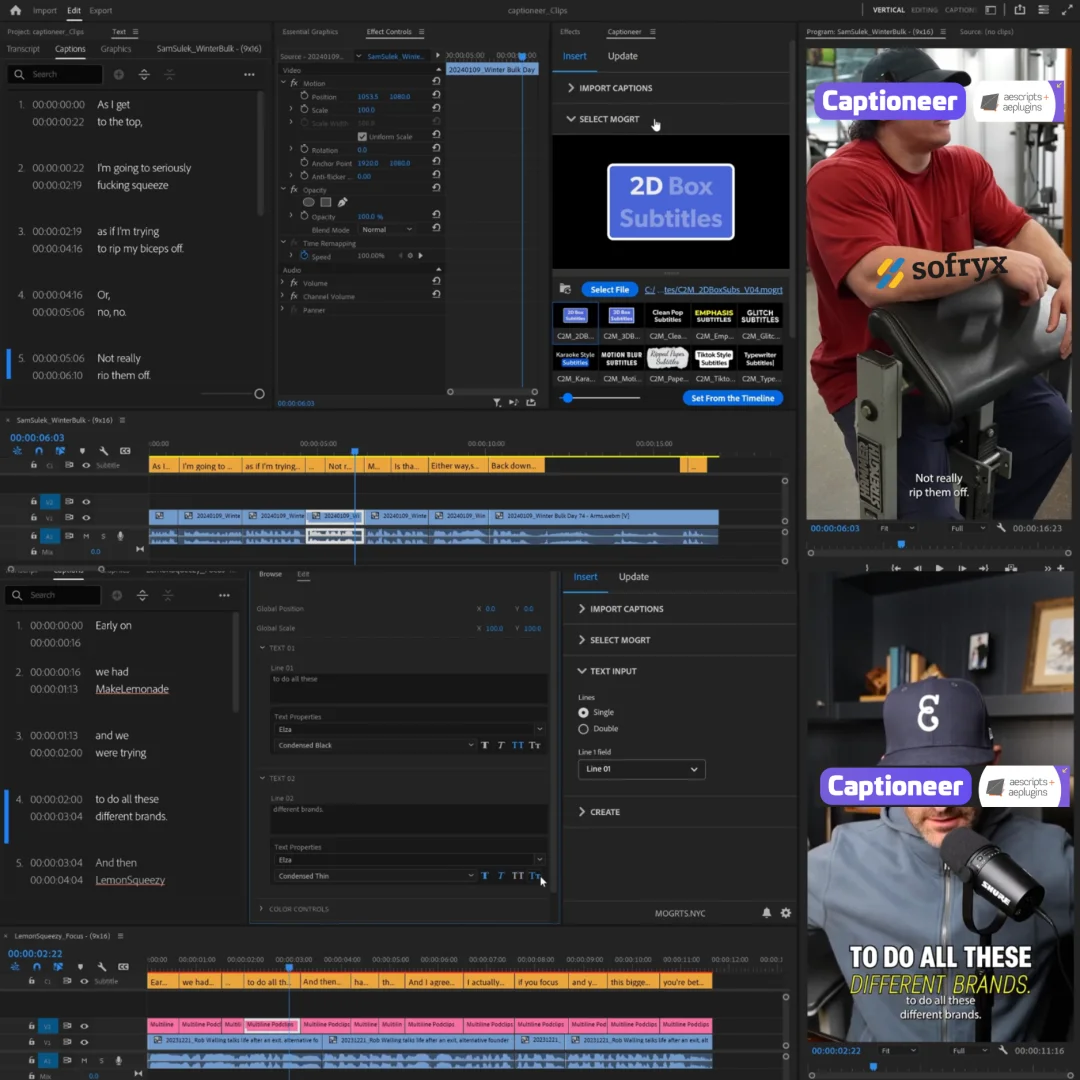Click the Captioneer notification bell icon
This screenshot has width=1080, height=1080.
tap(767, 913)
